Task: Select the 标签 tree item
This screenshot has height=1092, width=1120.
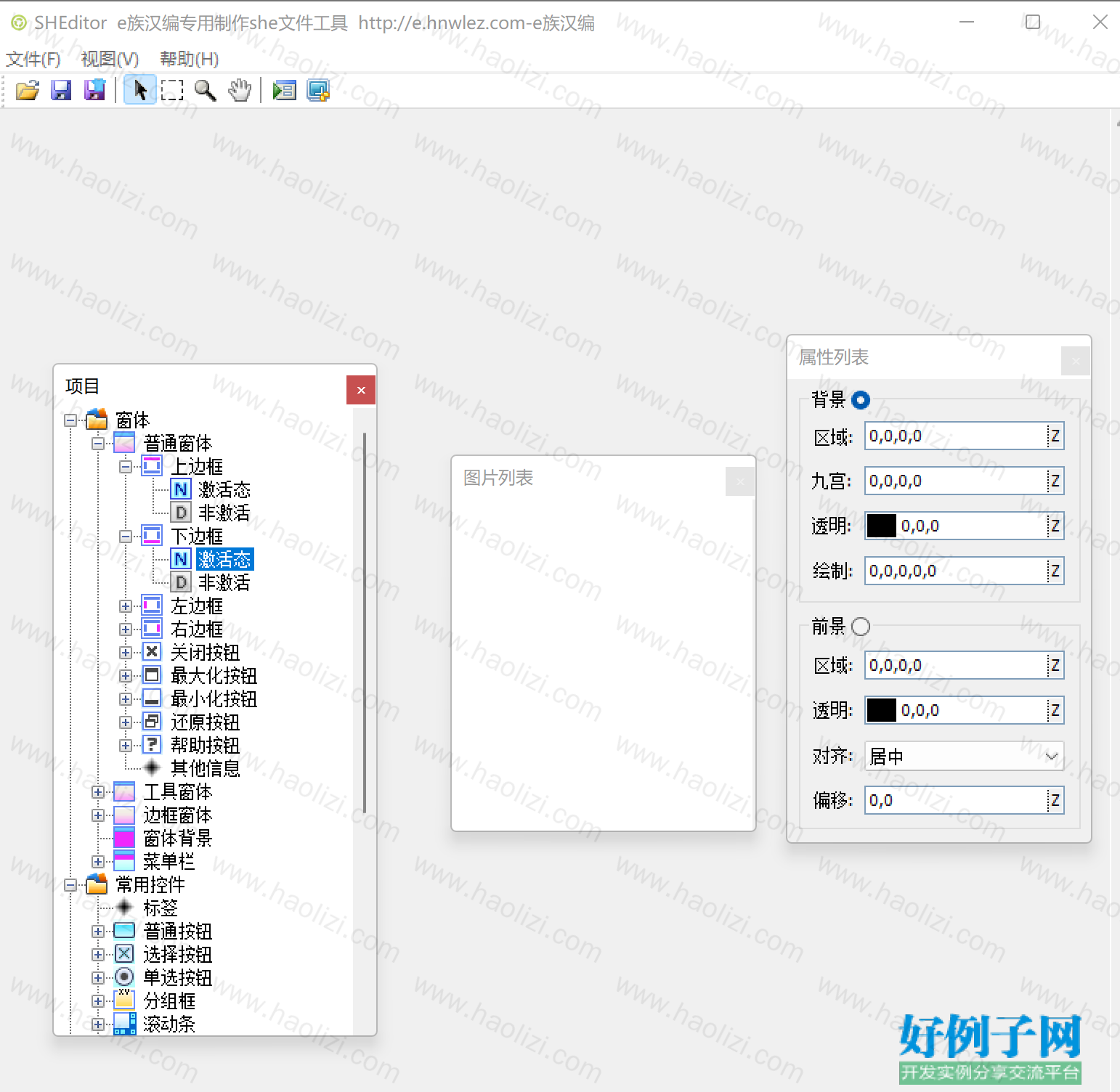Action: (161, 908)
